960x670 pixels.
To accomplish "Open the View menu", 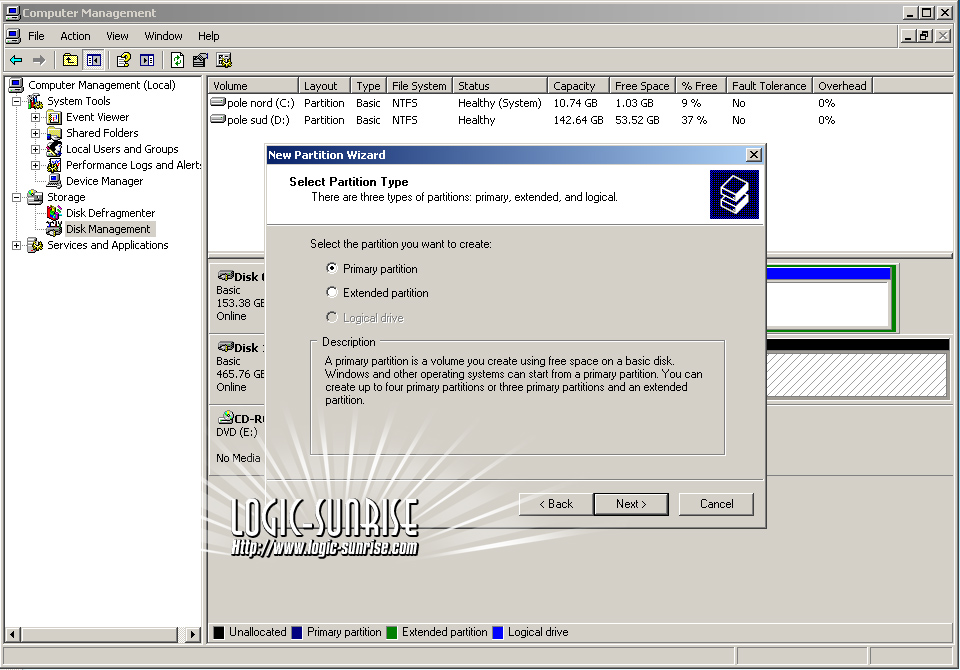I will (x=117, y=36).
